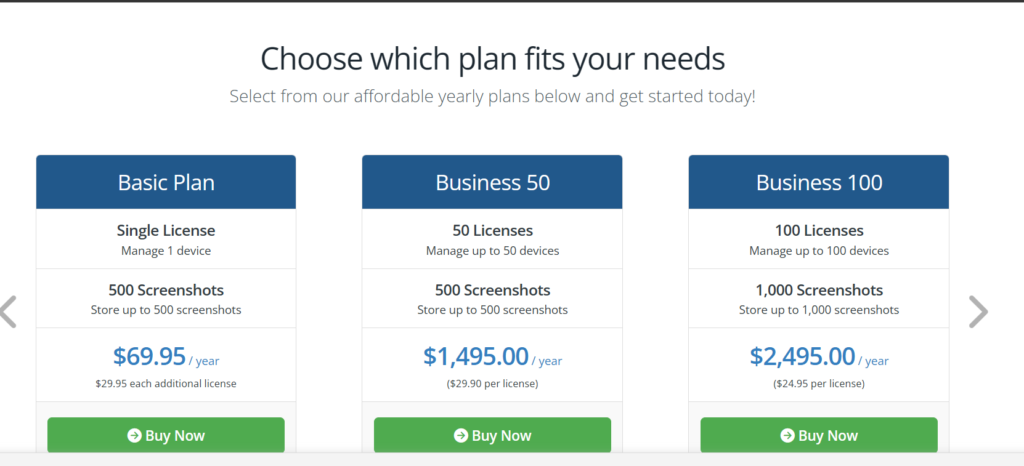Click the 50 Licenses feature text
The width and height of the screenshot is (1024, 466).
[492, 230]
